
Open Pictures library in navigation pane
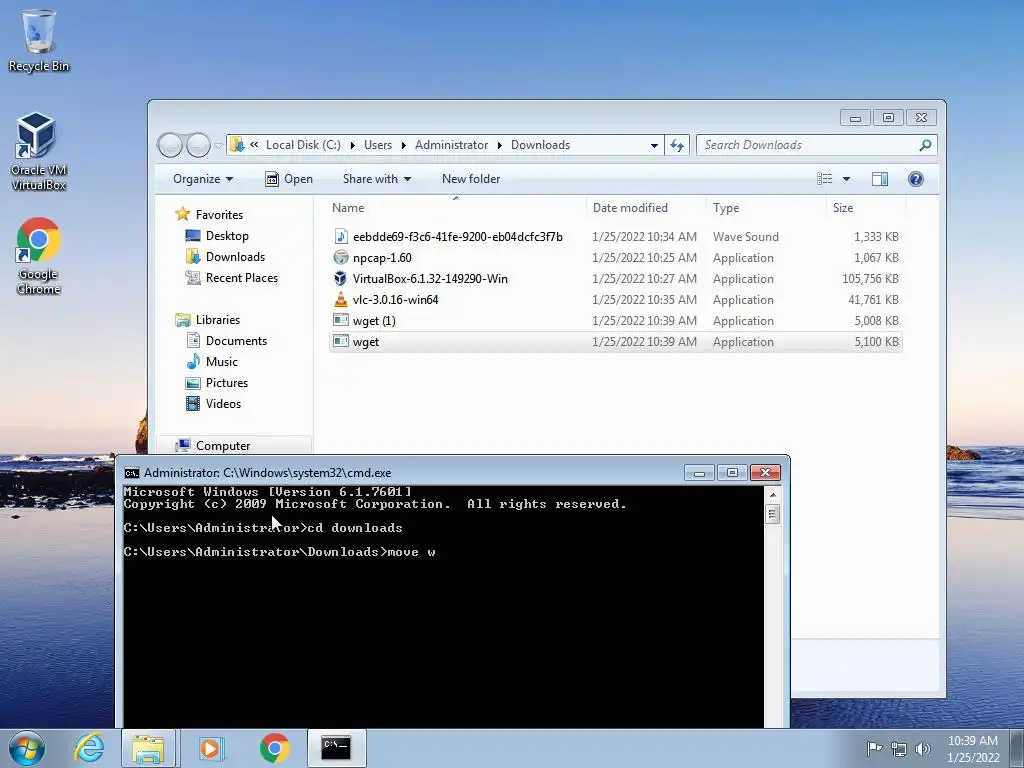coord(217,383)
